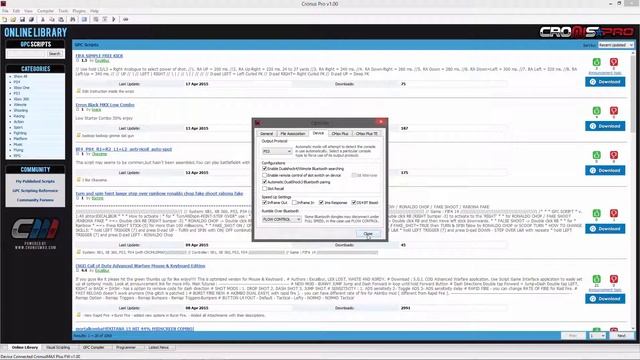Image resolution: width=640 pixels, height=360 pixels.
Task: Open the My Published Scripts link
Action: [35, 181]
